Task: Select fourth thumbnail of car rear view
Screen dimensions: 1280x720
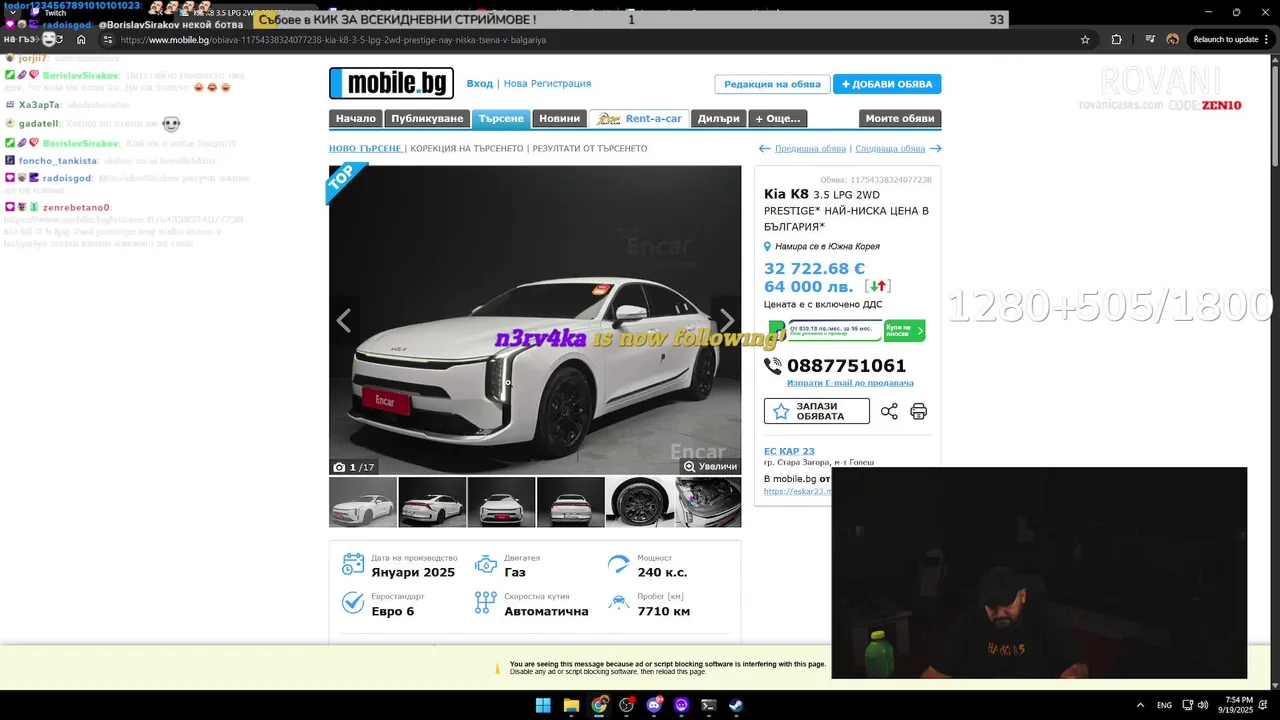Action: tap(570, 502)
